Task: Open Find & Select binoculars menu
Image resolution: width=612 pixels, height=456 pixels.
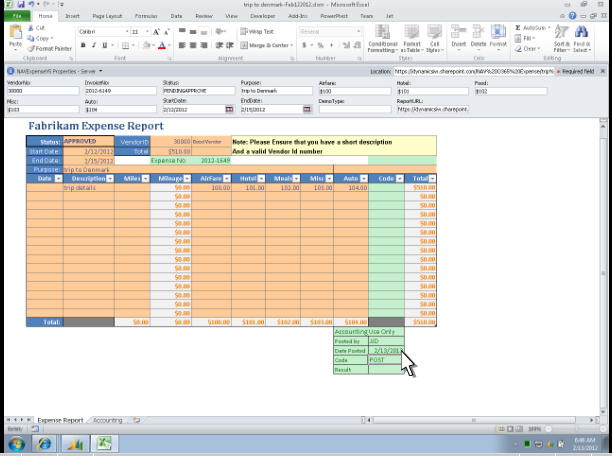Action: coord(582,38)
